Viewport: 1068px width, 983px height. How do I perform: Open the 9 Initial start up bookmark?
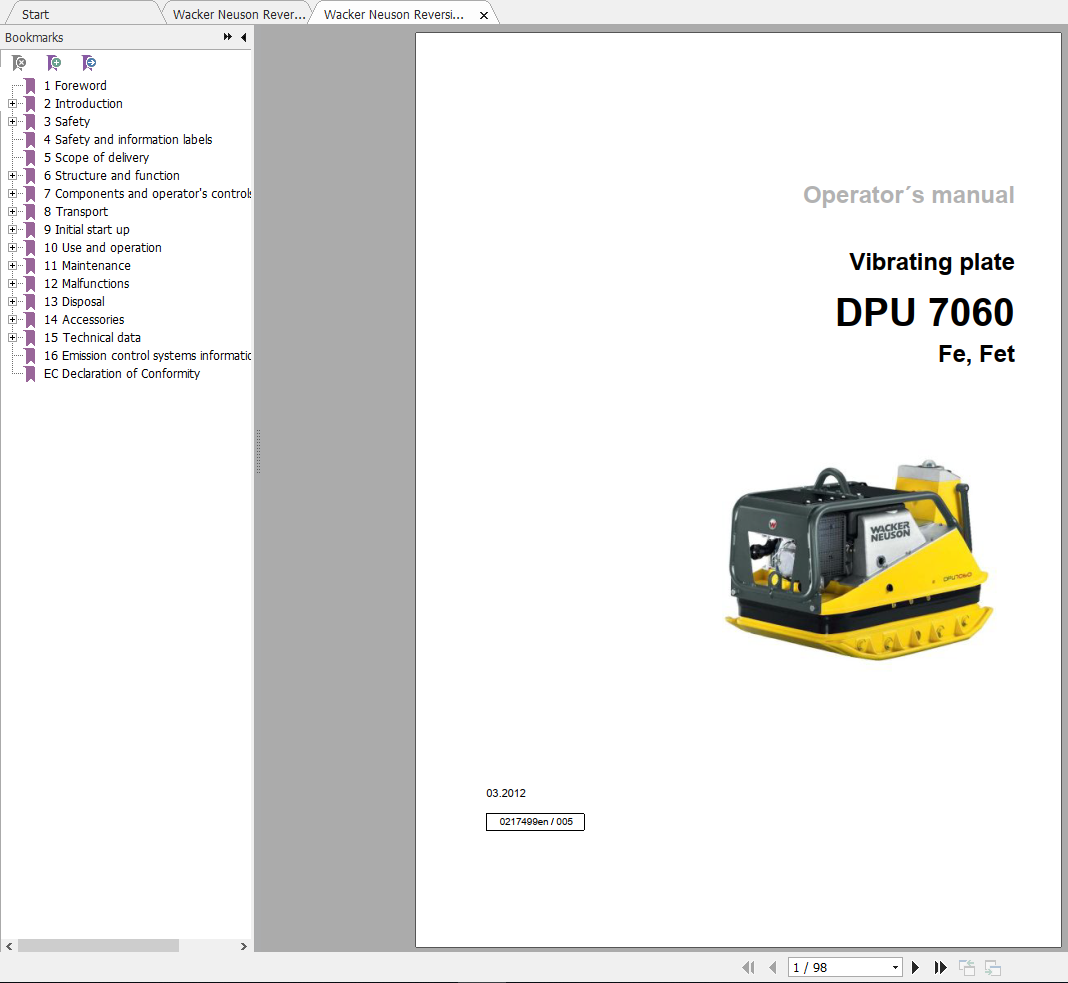(x=87, y=230)
